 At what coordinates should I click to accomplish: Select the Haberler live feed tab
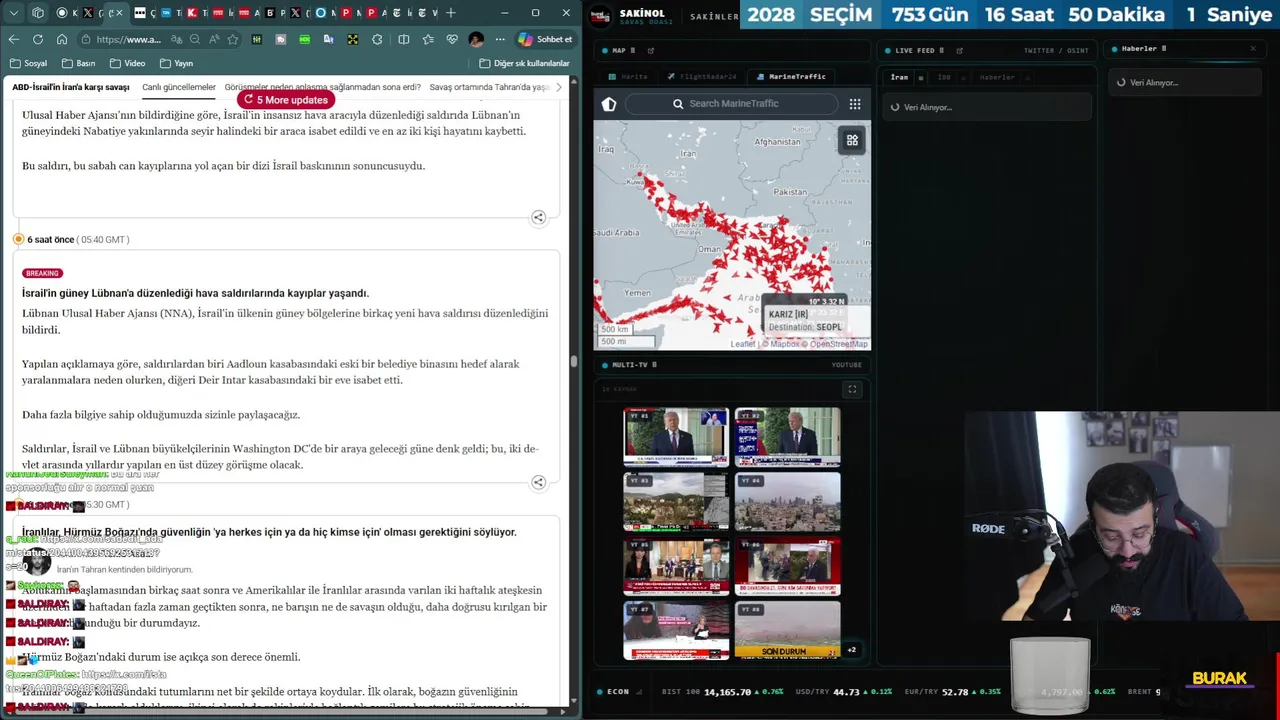click(996, 77)
